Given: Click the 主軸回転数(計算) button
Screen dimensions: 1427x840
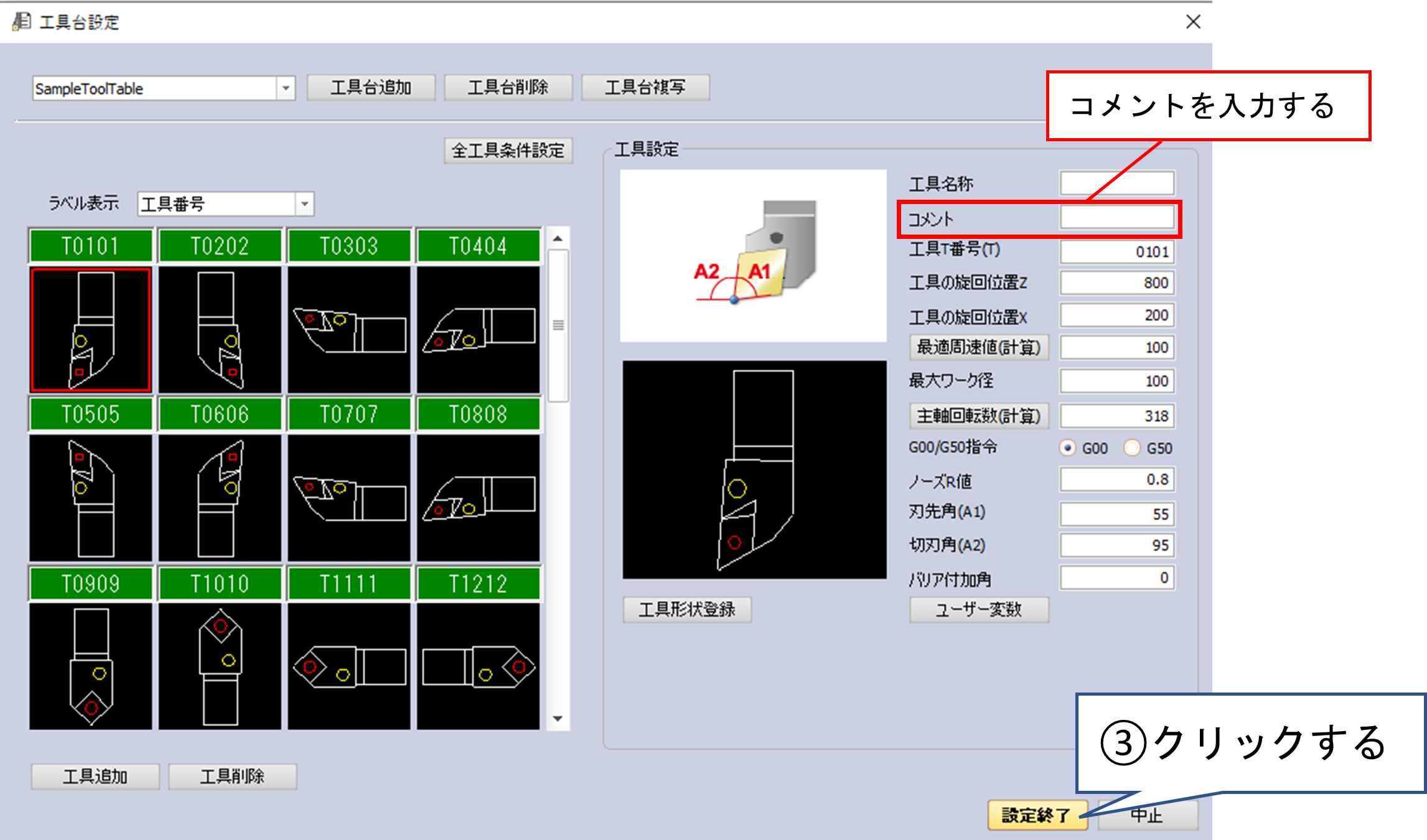Looking at the screenshot, I should [x=979, y=416].
